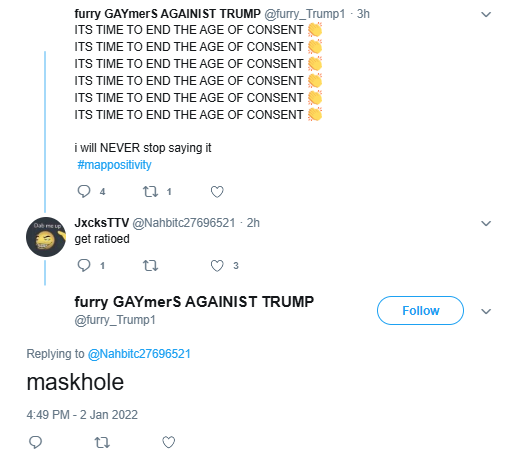Open the 4:49 PM 2 Jan 2022 timestamp
Image resolution: width=520 pixels, height=463 pixels.
82,415
